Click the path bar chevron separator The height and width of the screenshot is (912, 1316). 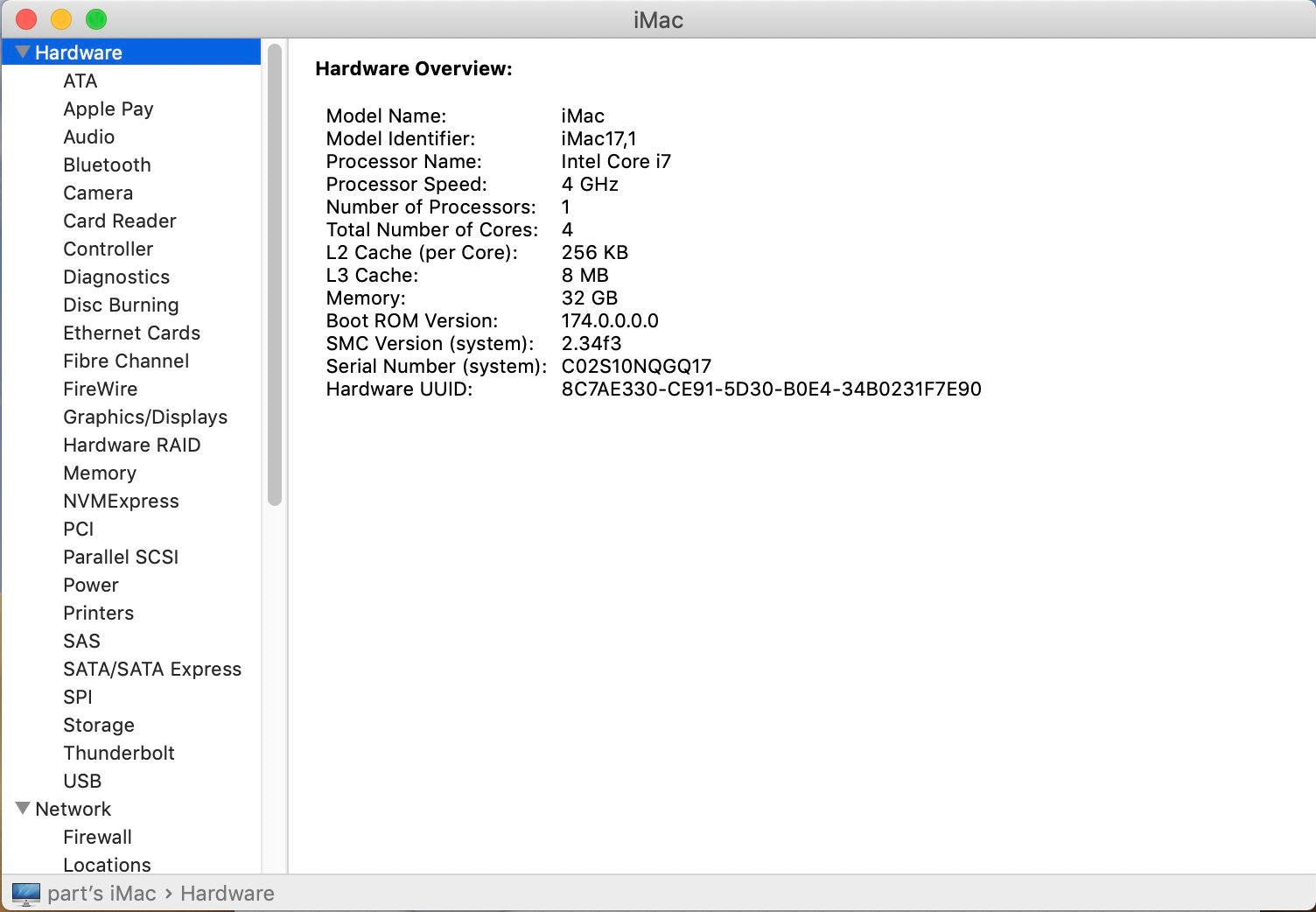tap(169, 894)
